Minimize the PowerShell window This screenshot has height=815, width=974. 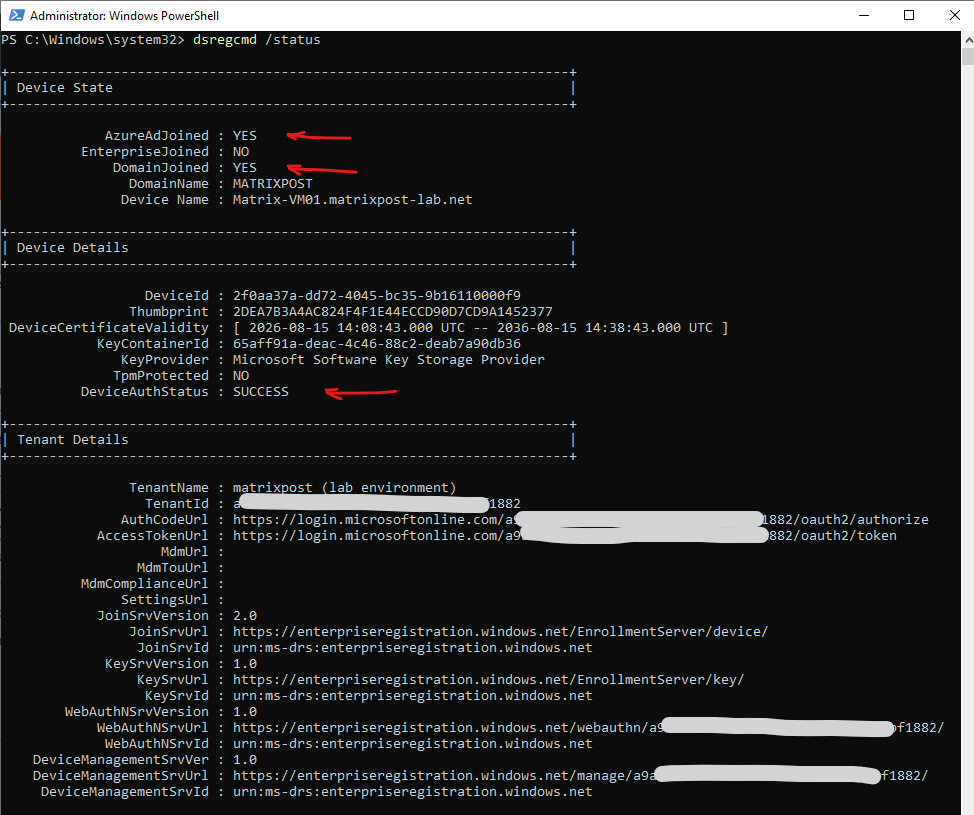863,15
